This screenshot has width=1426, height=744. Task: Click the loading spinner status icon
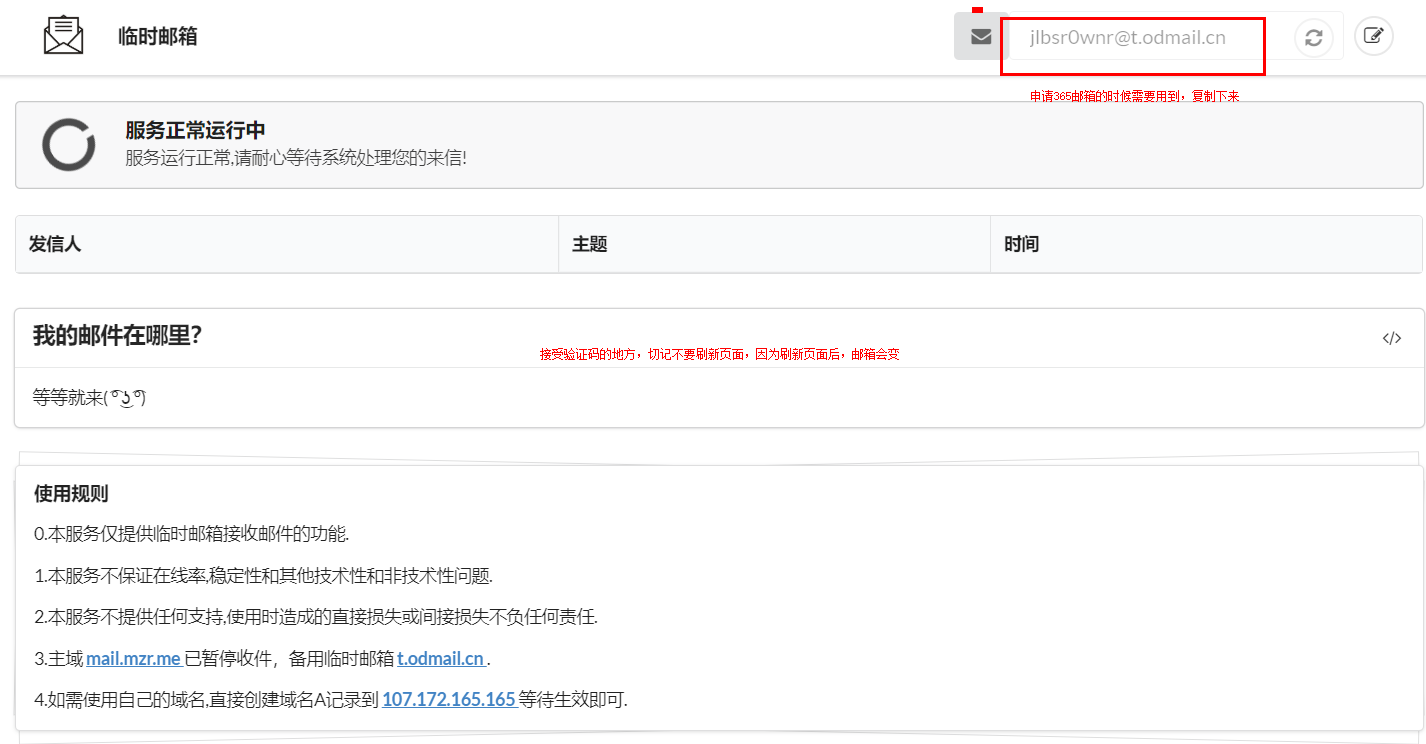pos(68,145)
